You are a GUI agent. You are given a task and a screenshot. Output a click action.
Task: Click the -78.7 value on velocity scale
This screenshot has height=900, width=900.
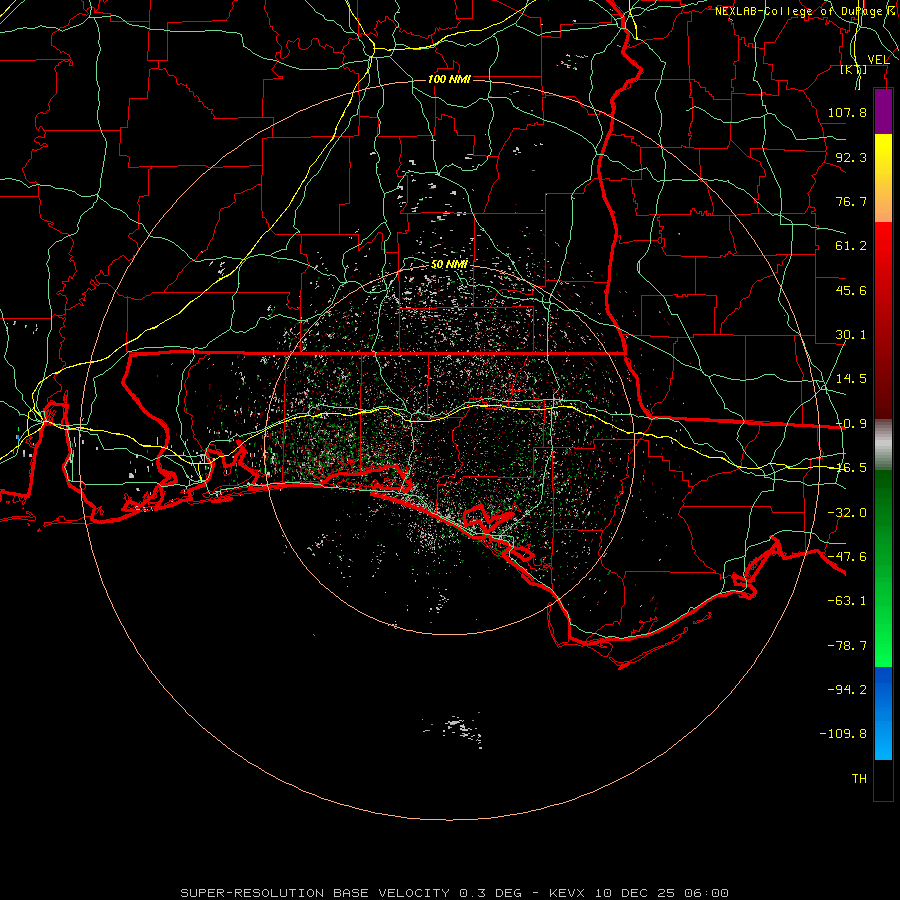click(847, 646)
